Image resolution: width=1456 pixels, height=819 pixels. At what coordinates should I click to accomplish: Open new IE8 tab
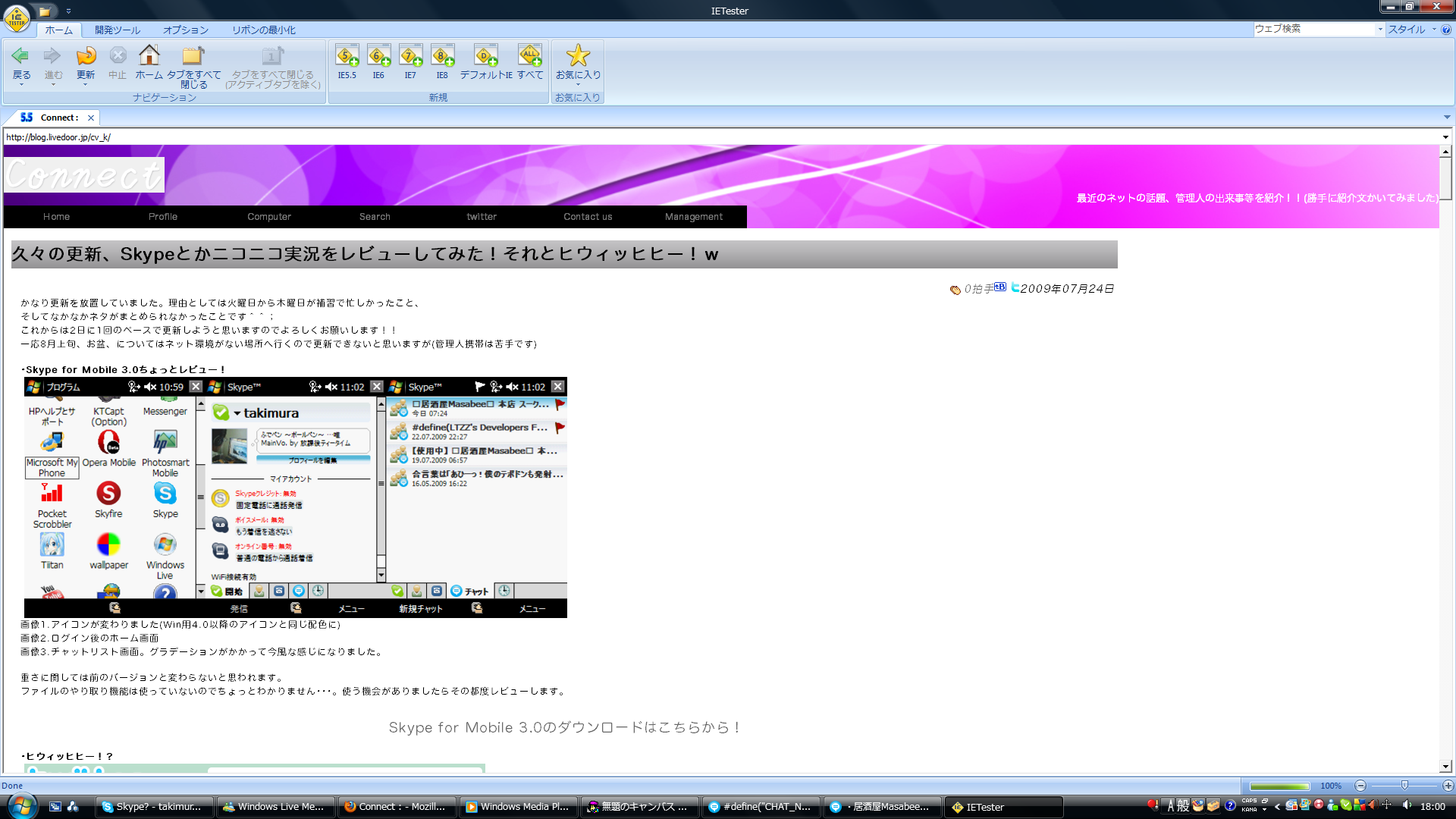442,55
